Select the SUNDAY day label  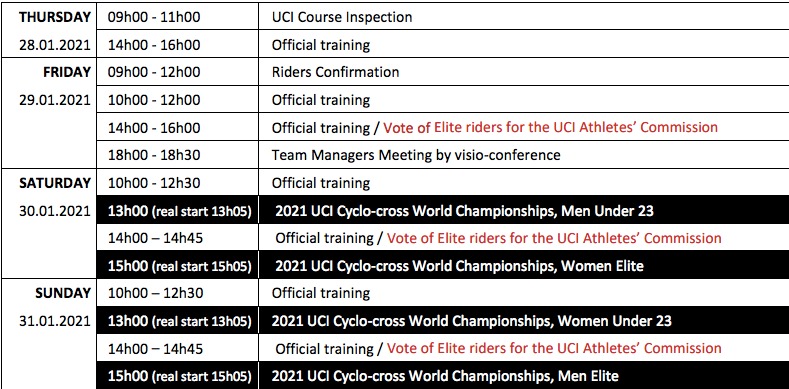click(x=63, y=293)
